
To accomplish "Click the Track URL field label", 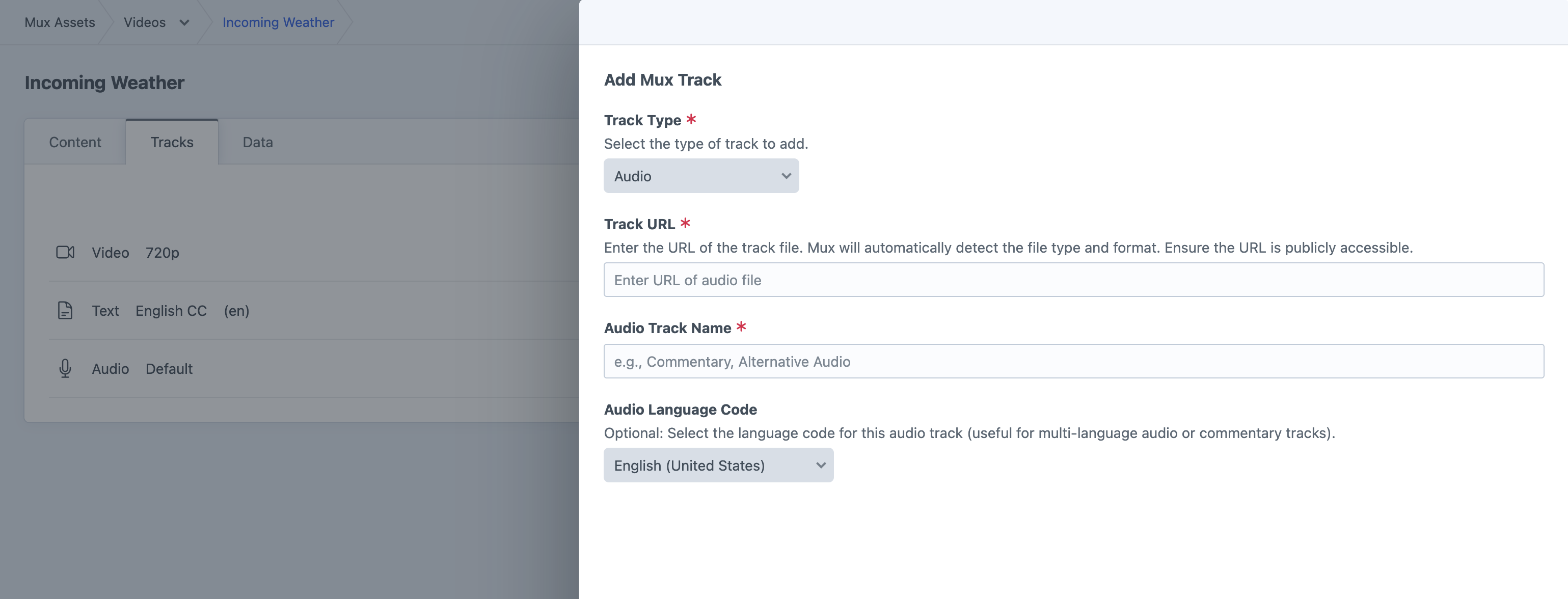I will coord(639,224).
